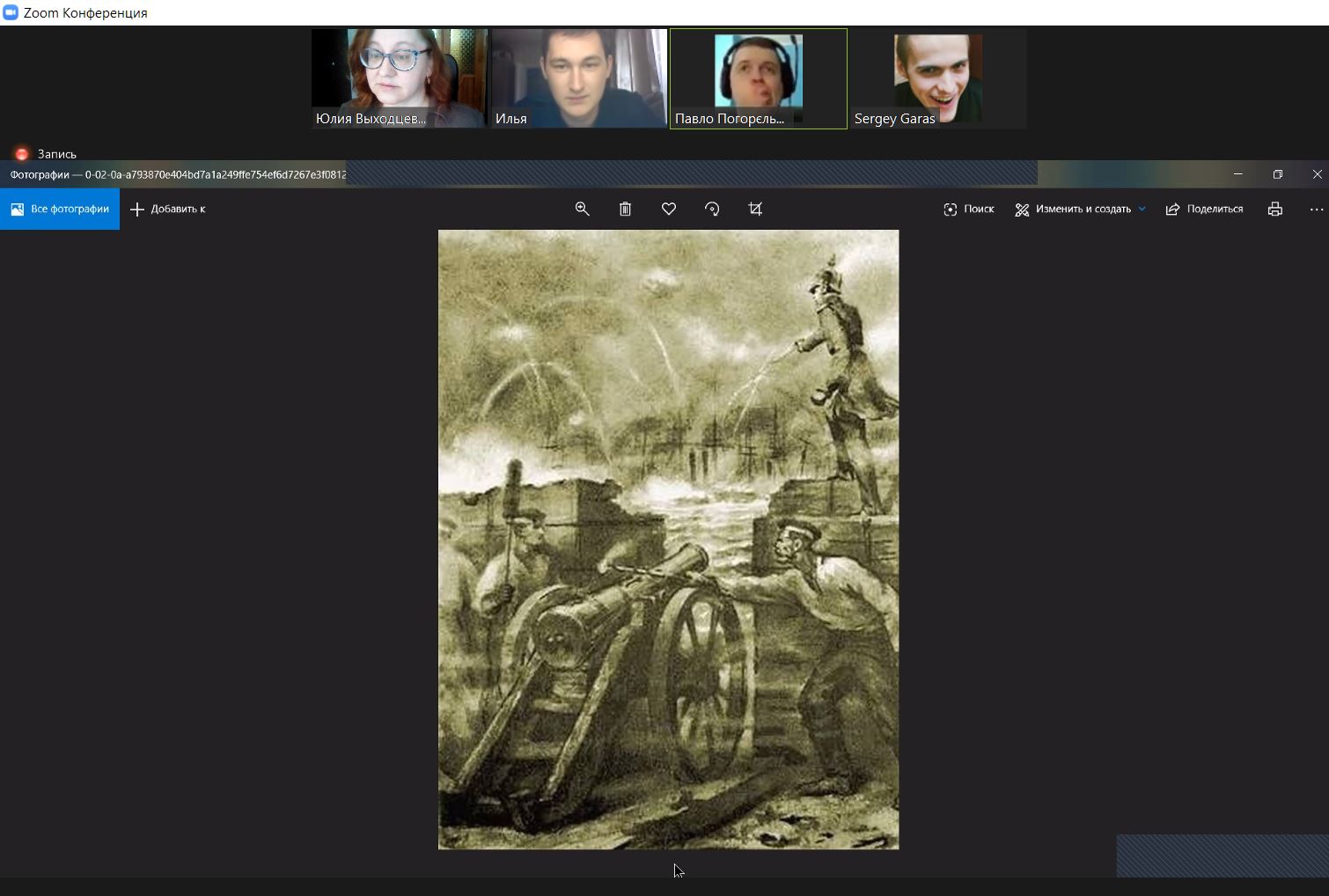The image size is (1329, 896).
Task: Click the scissors icon beside Изменить и создать
Action: 1022,209
